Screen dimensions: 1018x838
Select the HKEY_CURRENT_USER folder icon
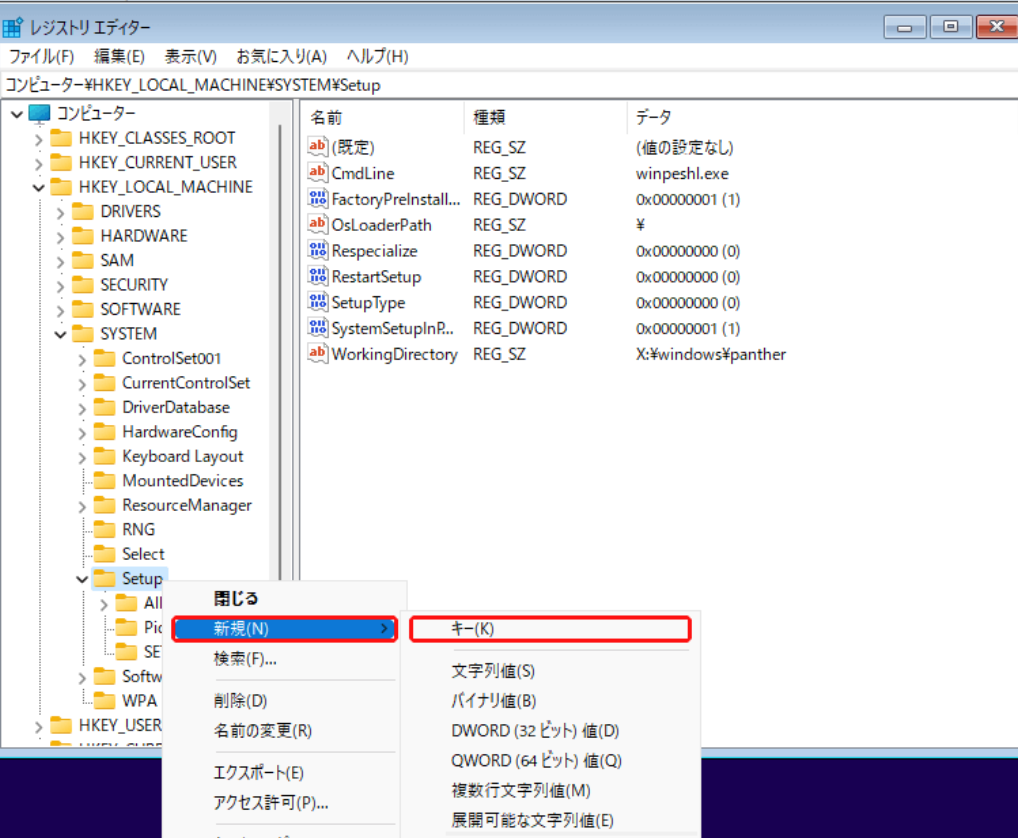pyautogui.click(x=61, y=162)
